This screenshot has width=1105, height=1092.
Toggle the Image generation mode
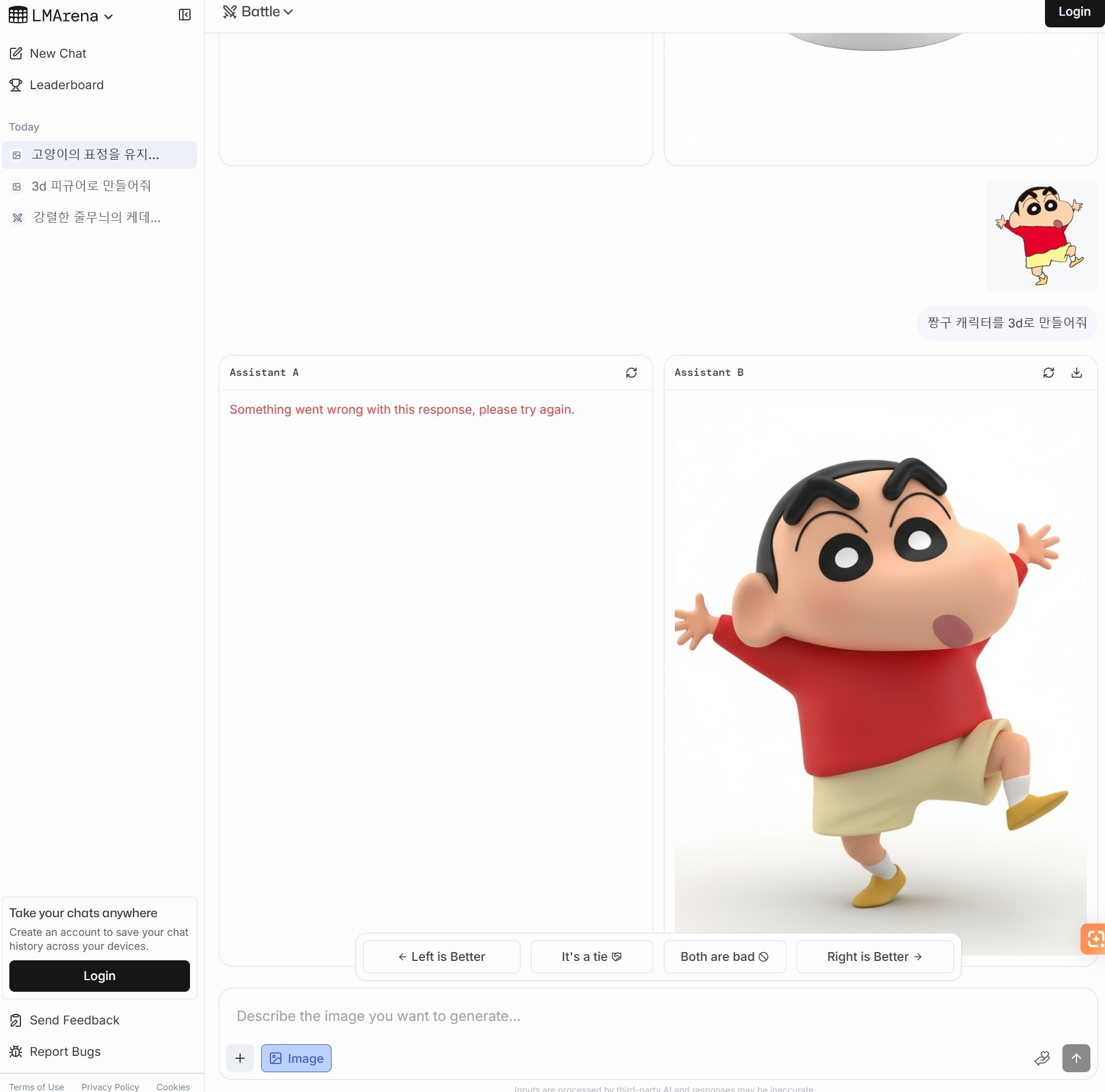[296, 1058]
